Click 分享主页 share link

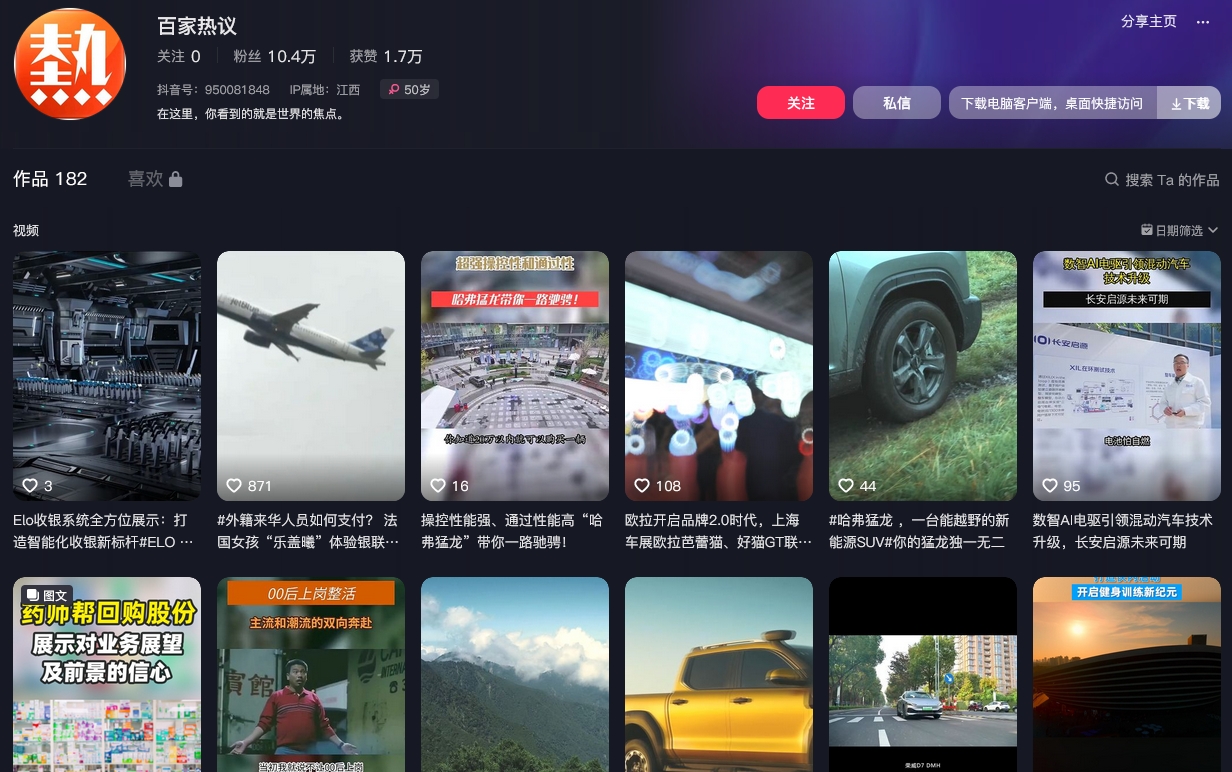click(1149, 22)
